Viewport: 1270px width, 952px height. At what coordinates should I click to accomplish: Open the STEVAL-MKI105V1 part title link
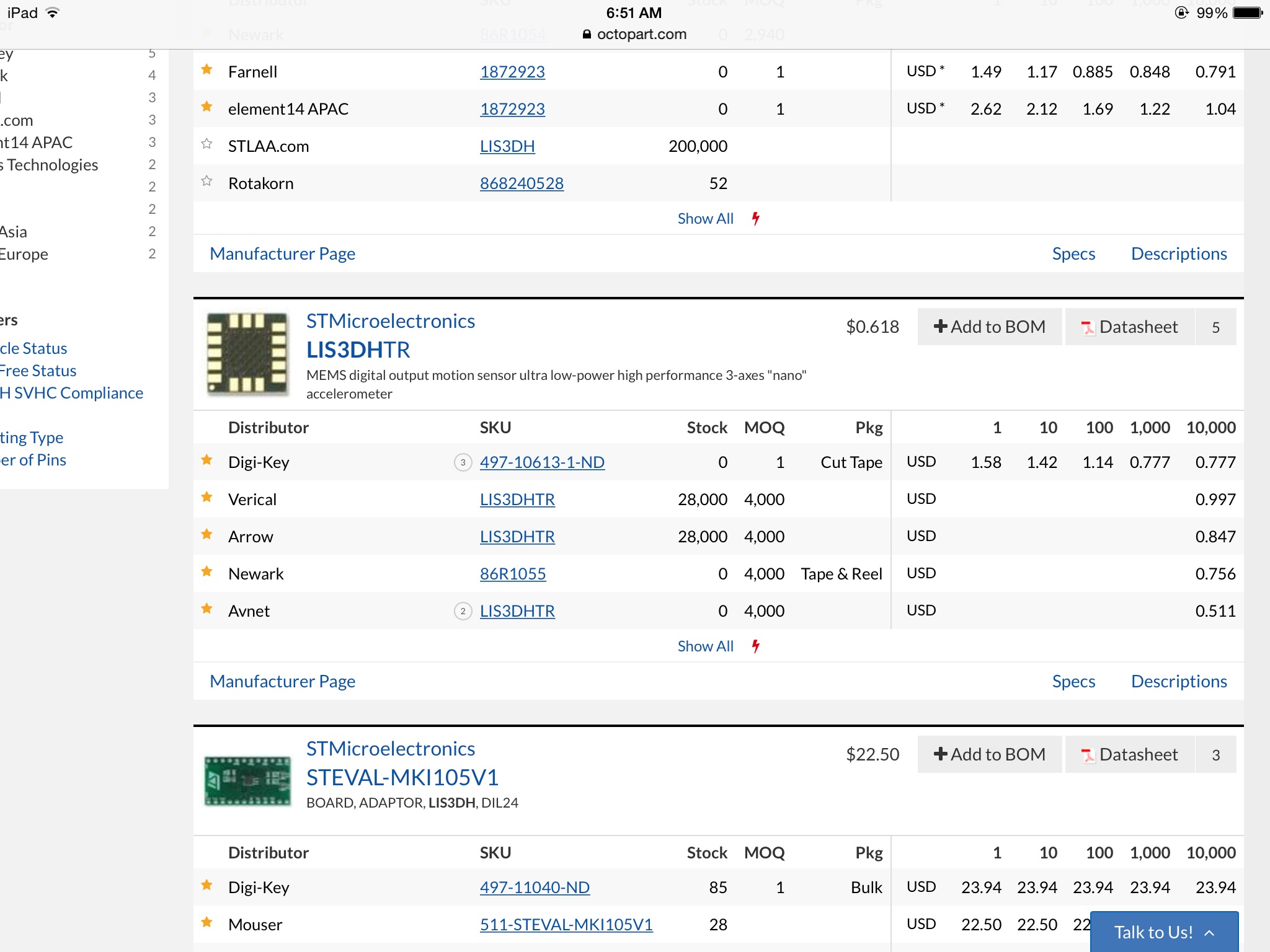tap(402, 778)
